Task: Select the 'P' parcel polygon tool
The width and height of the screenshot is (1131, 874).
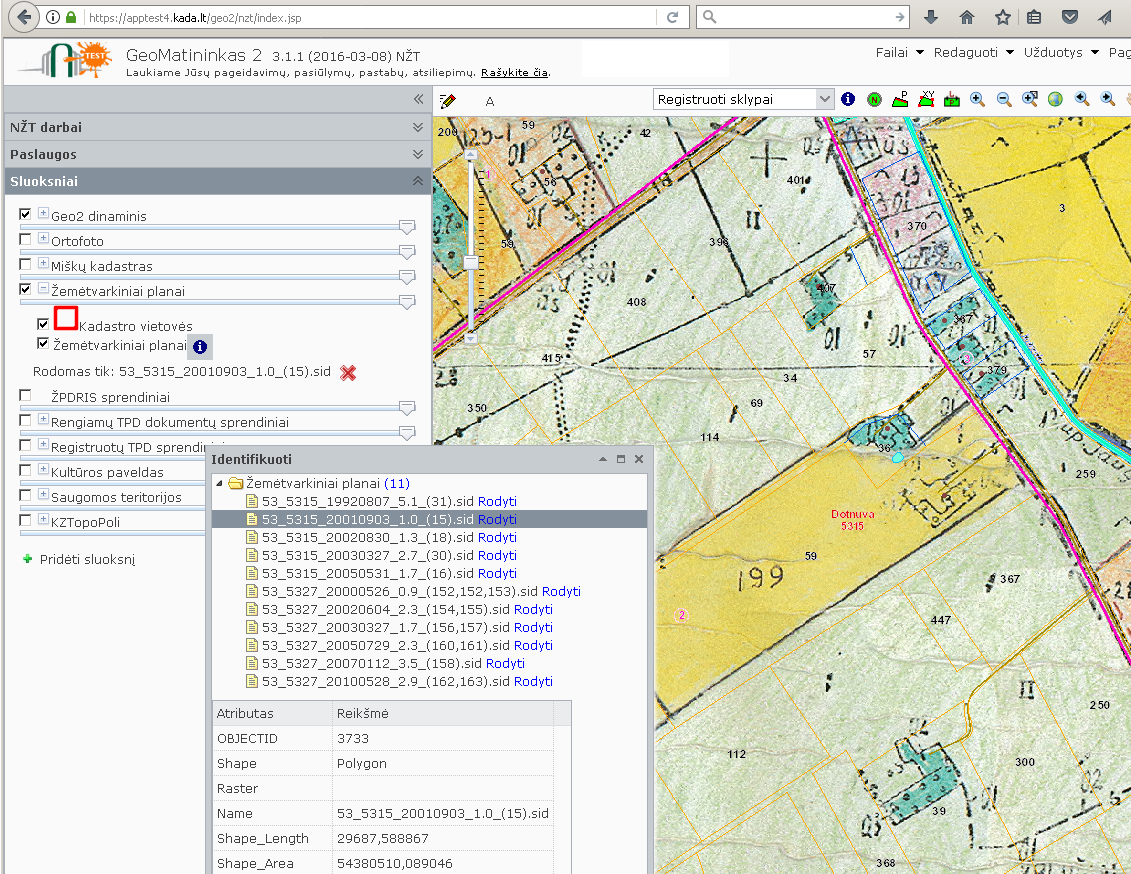Action: tap(900, 100)
